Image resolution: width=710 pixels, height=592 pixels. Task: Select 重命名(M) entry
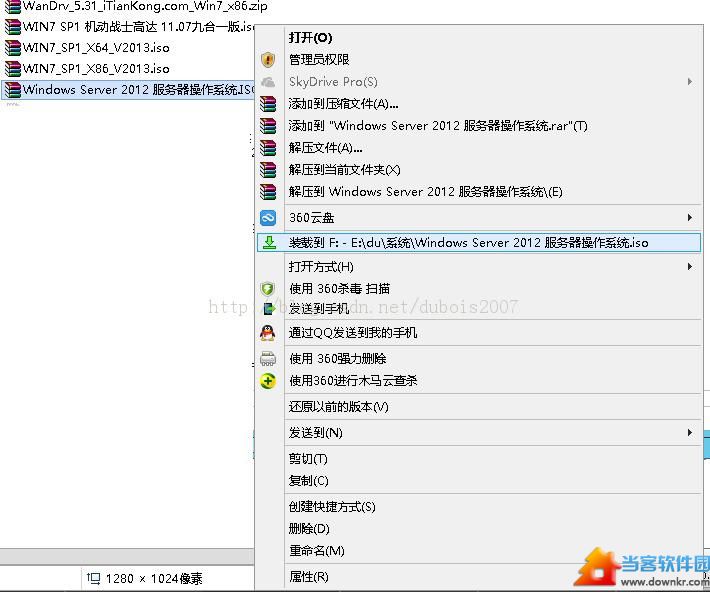[479, 551]
